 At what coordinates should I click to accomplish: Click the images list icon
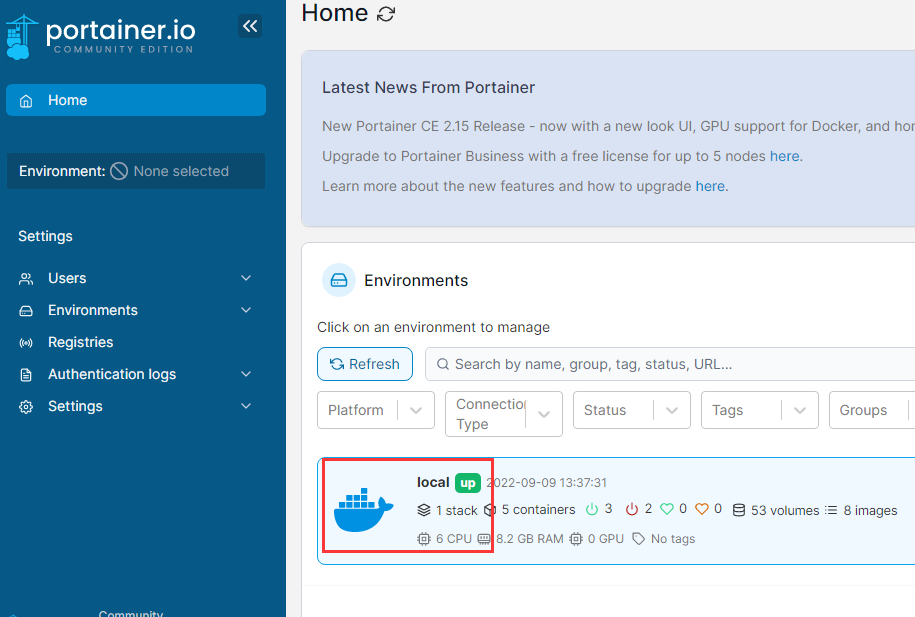tap(831, 510)
